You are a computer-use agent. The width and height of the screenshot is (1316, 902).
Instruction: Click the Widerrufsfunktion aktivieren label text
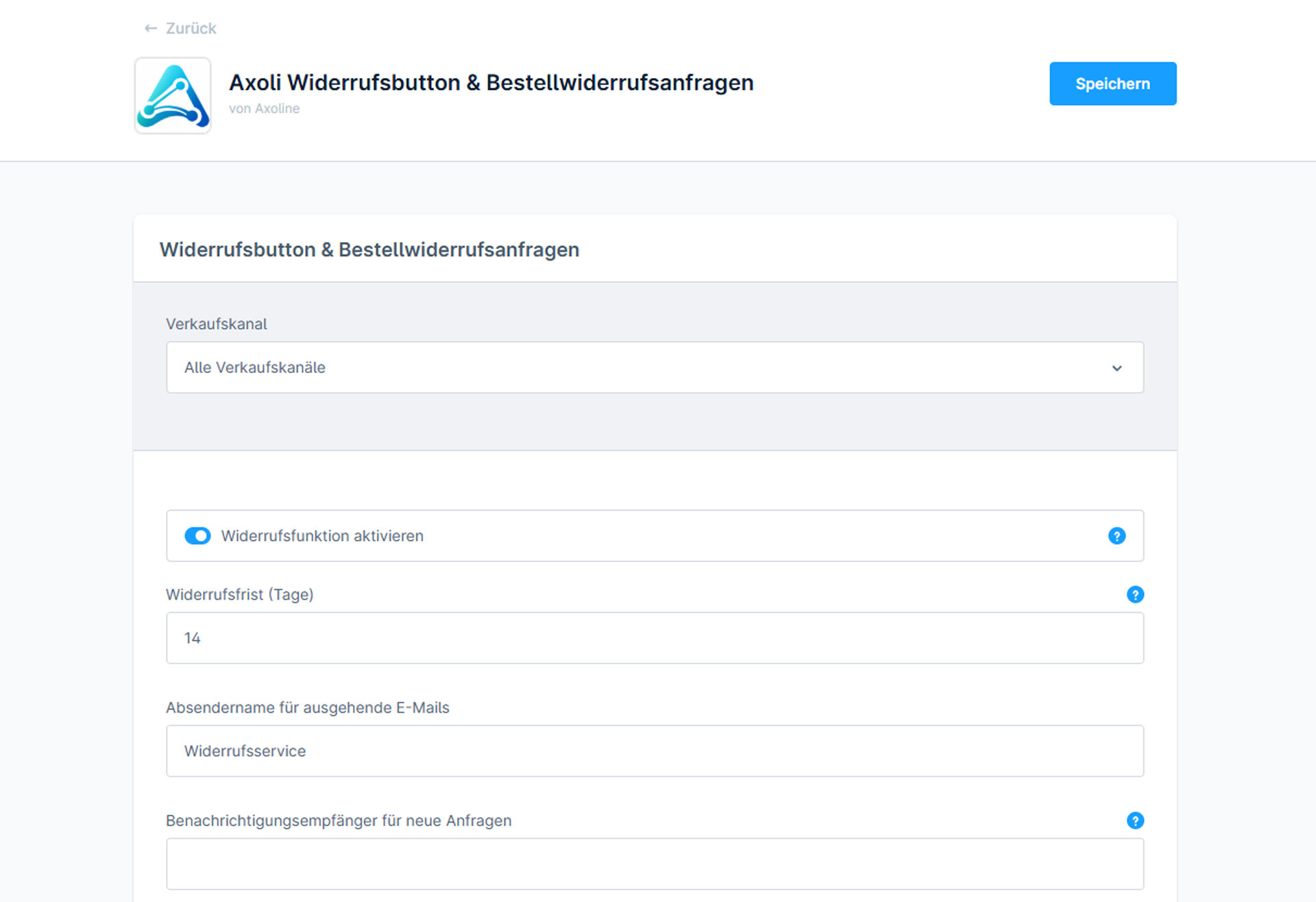322,536
